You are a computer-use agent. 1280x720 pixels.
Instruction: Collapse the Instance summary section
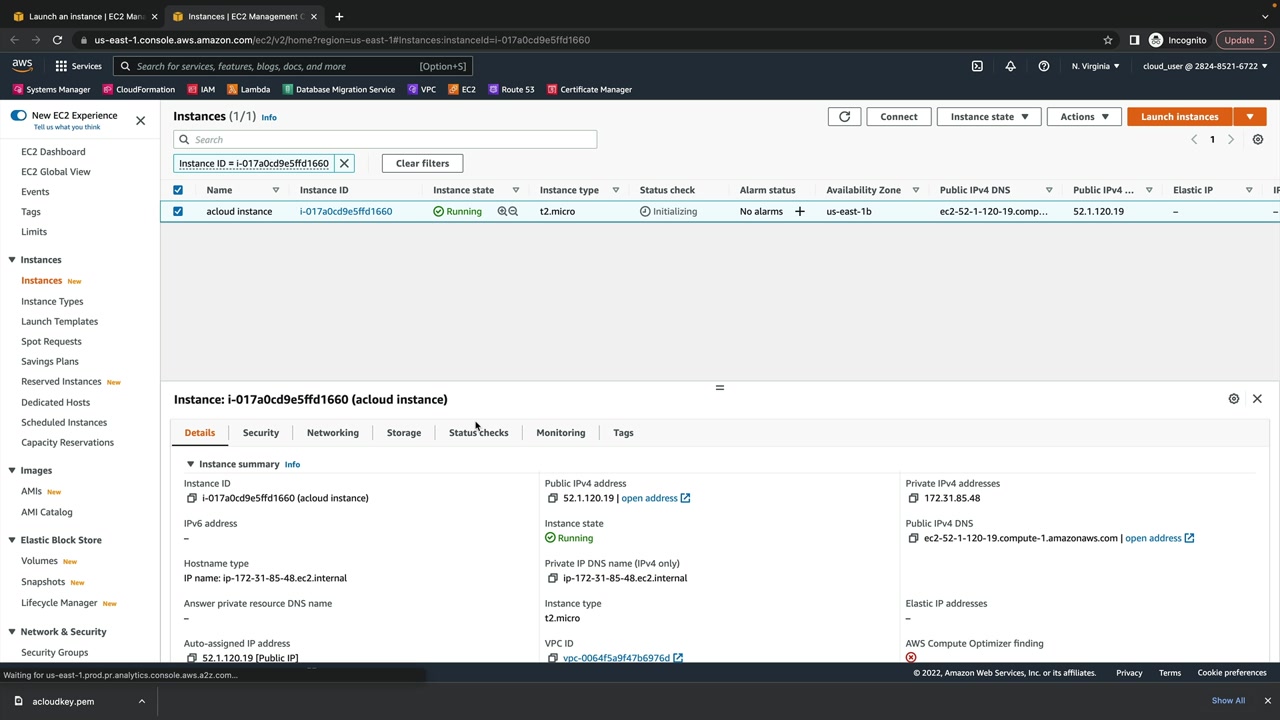190,464
